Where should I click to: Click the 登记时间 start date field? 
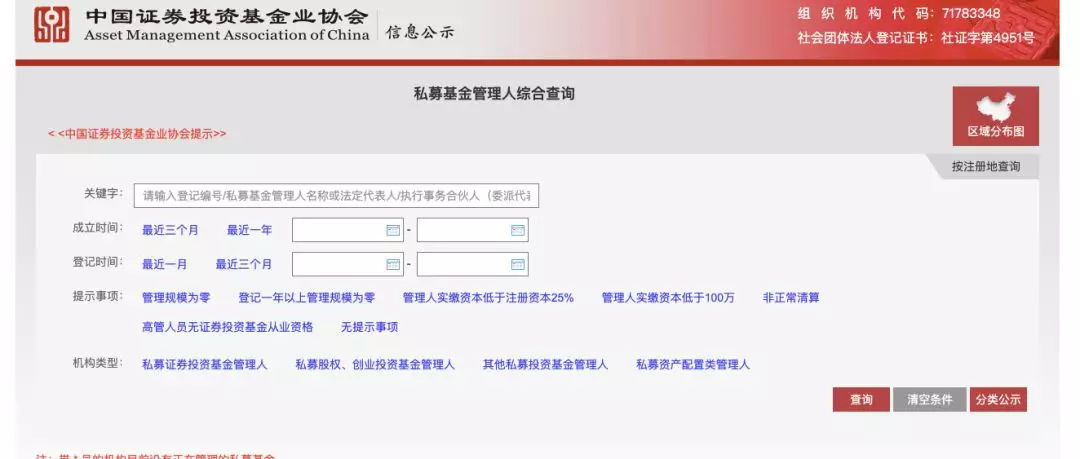coord(348,264)
